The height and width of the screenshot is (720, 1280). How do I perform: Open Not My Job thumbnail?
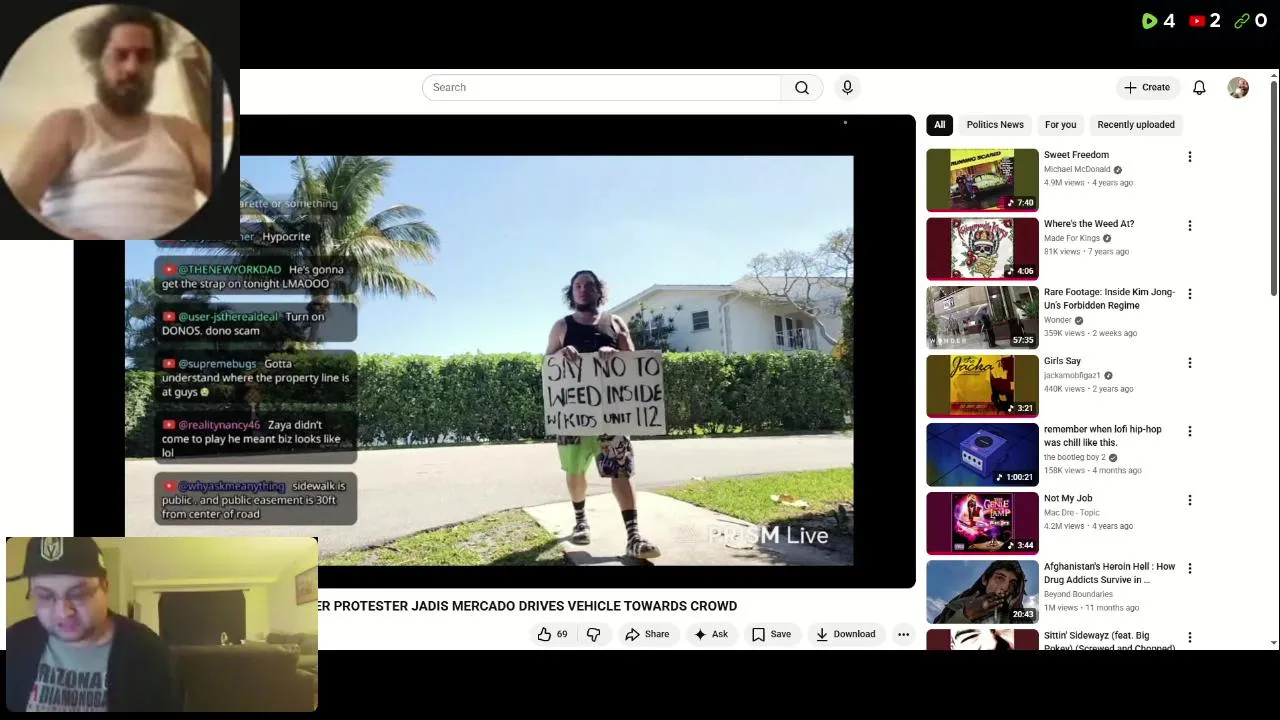982,523
